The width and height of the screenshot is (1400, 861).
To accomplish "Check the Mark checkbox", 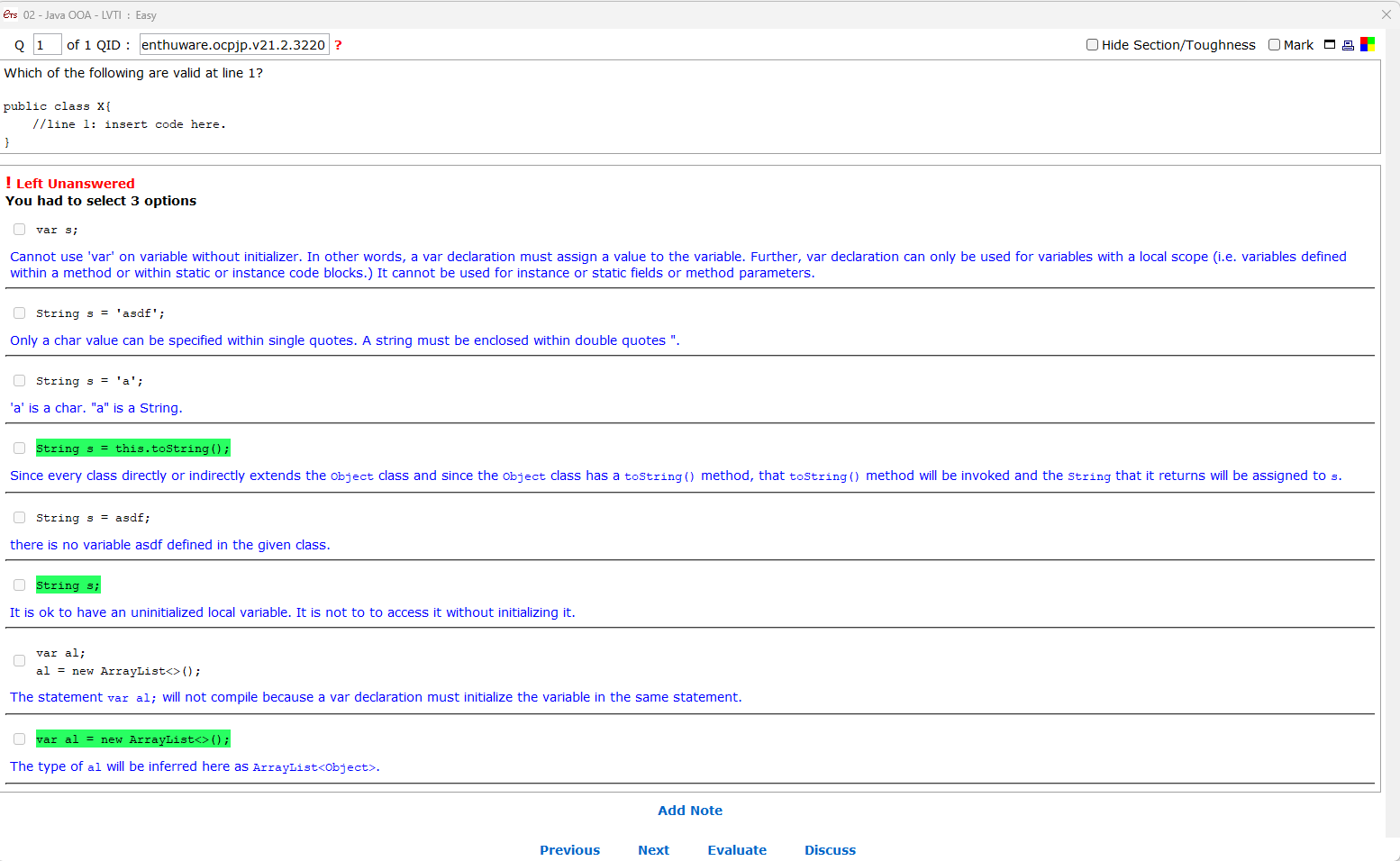I will pyautogui.click(x=1274, y=44).
